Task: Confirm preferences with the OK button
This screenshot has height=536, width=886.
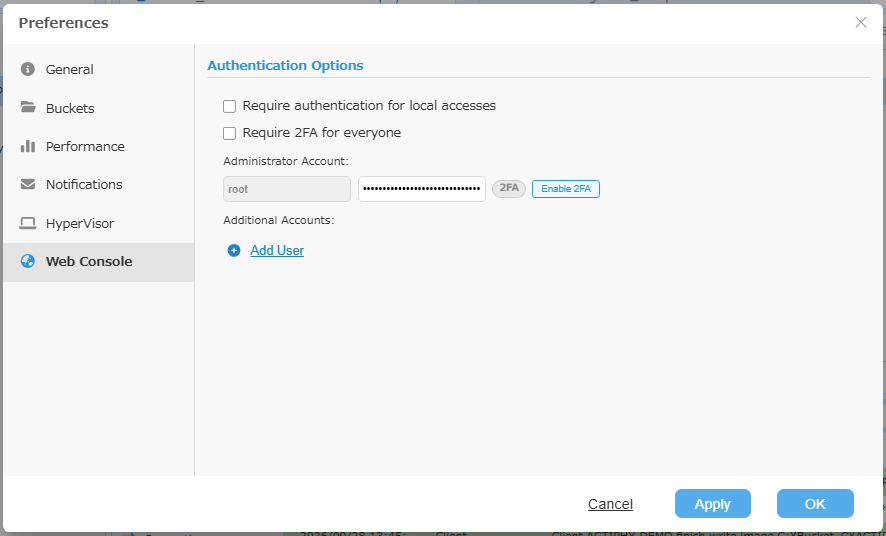Action: click(x=815, y=504)
